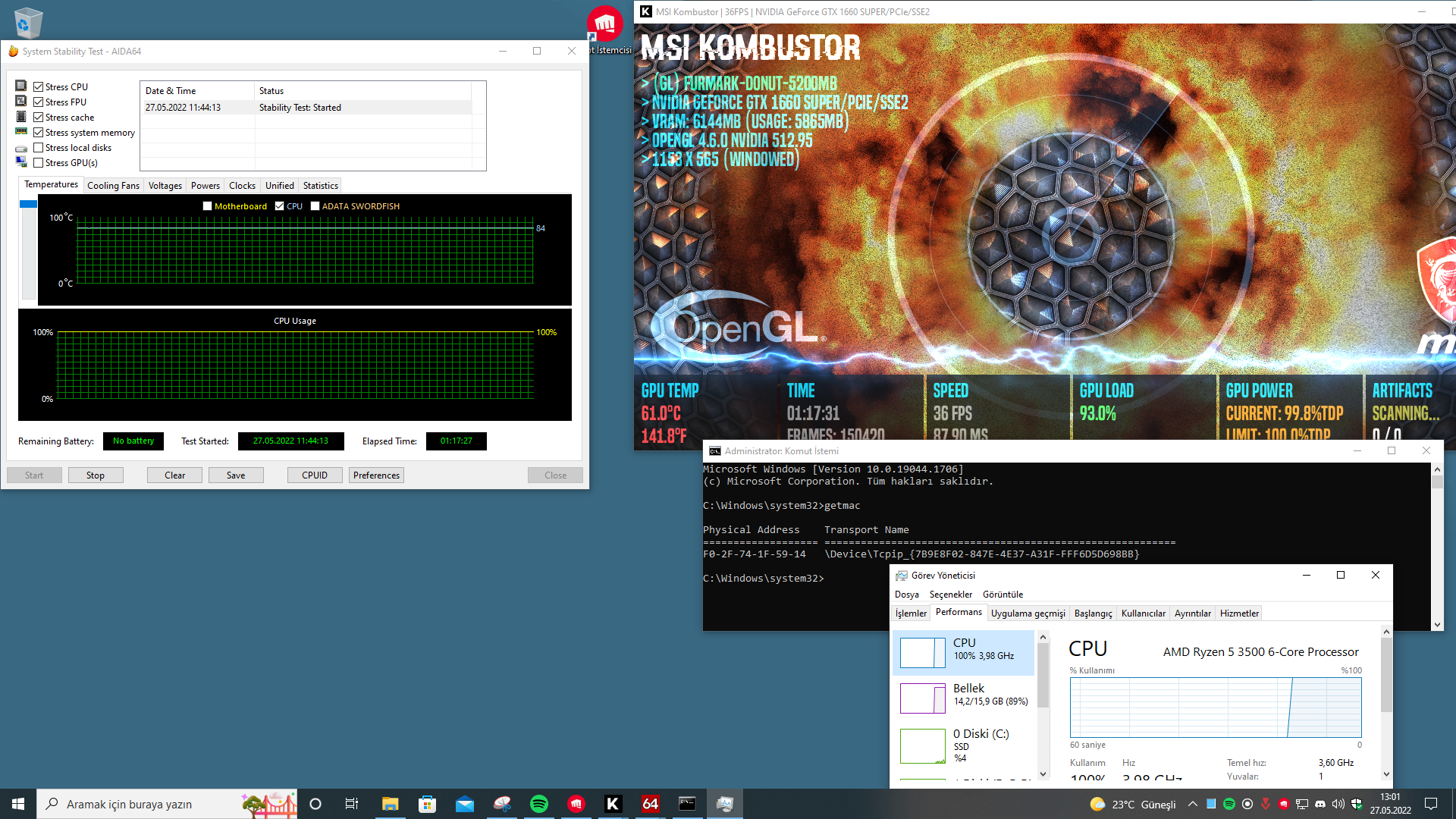1456x819 pixels.
Task: Open CPUID panel in AIDA64
Action: tap(315, 475)
